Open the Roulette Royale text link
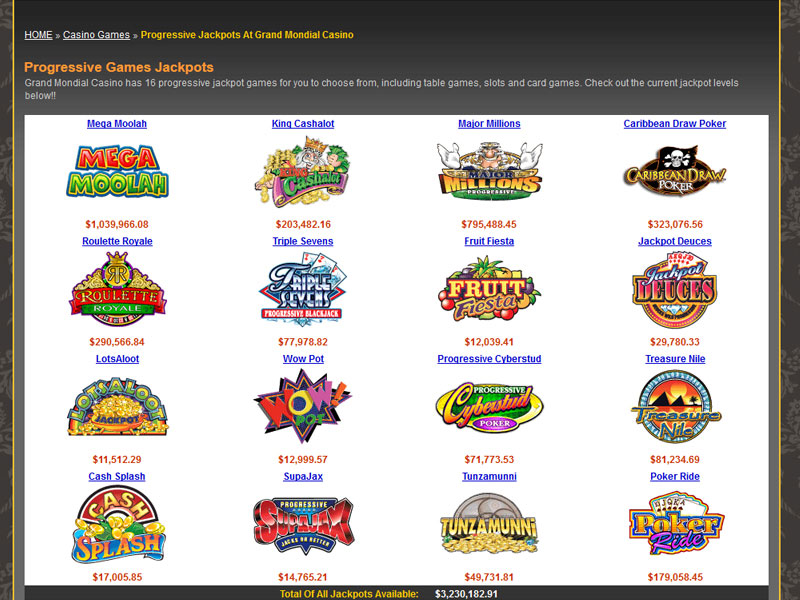Screen dimensions: 800x600 [x=117, y=241]
